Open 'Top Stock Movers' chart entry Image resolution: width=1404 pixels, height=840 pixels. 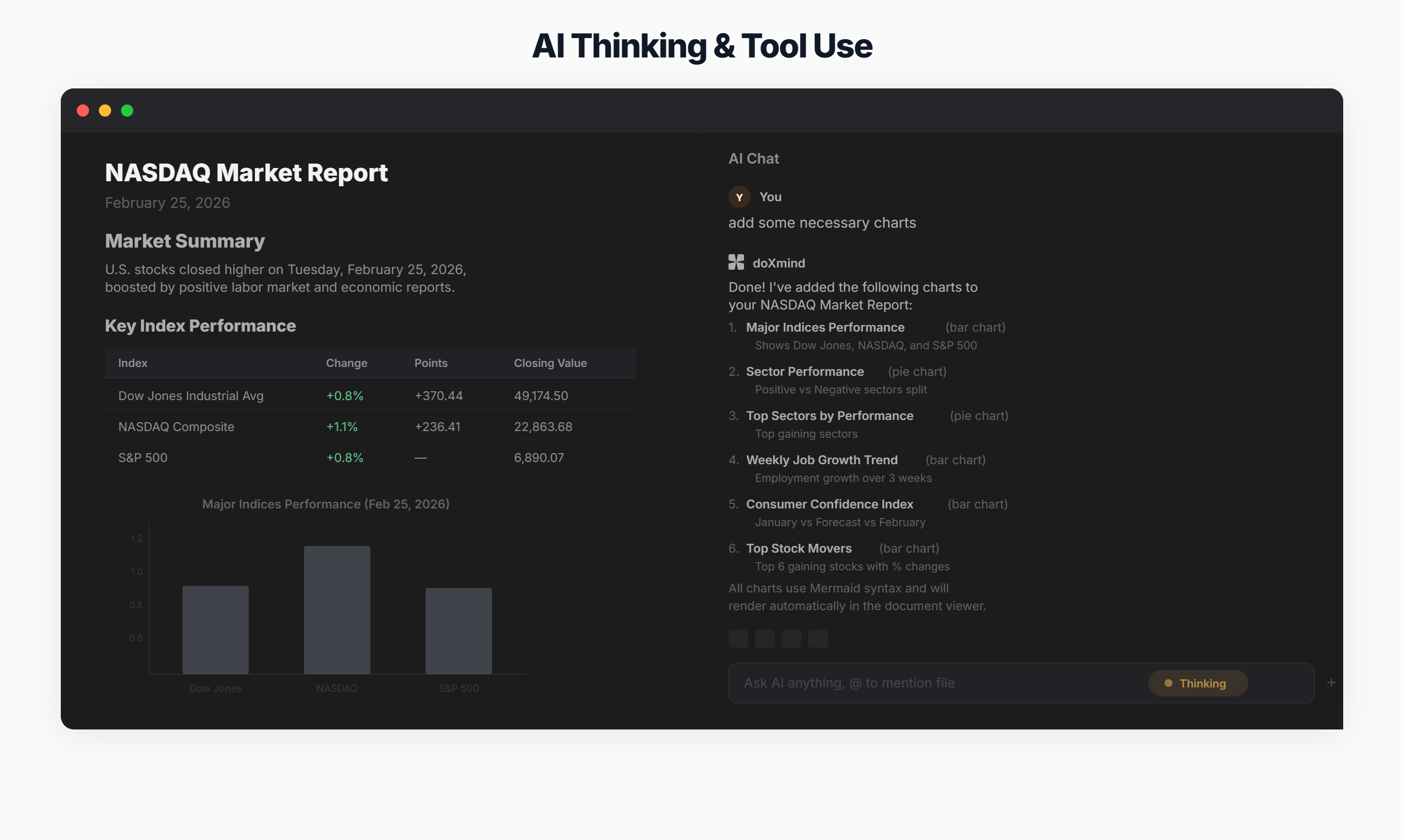pyautogui.click(x=798, y=548)
